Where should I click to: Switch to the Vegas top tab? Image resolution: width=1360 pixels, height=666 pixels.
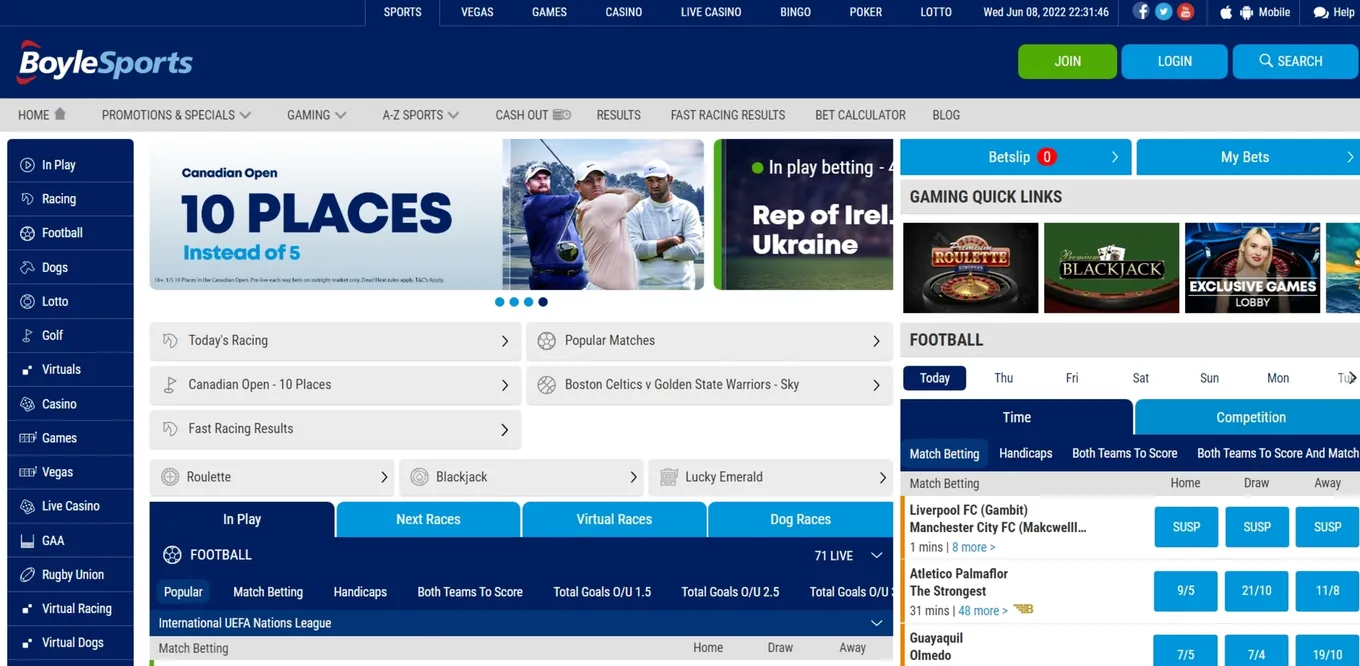pyautogui.click(x=476, y=12)
